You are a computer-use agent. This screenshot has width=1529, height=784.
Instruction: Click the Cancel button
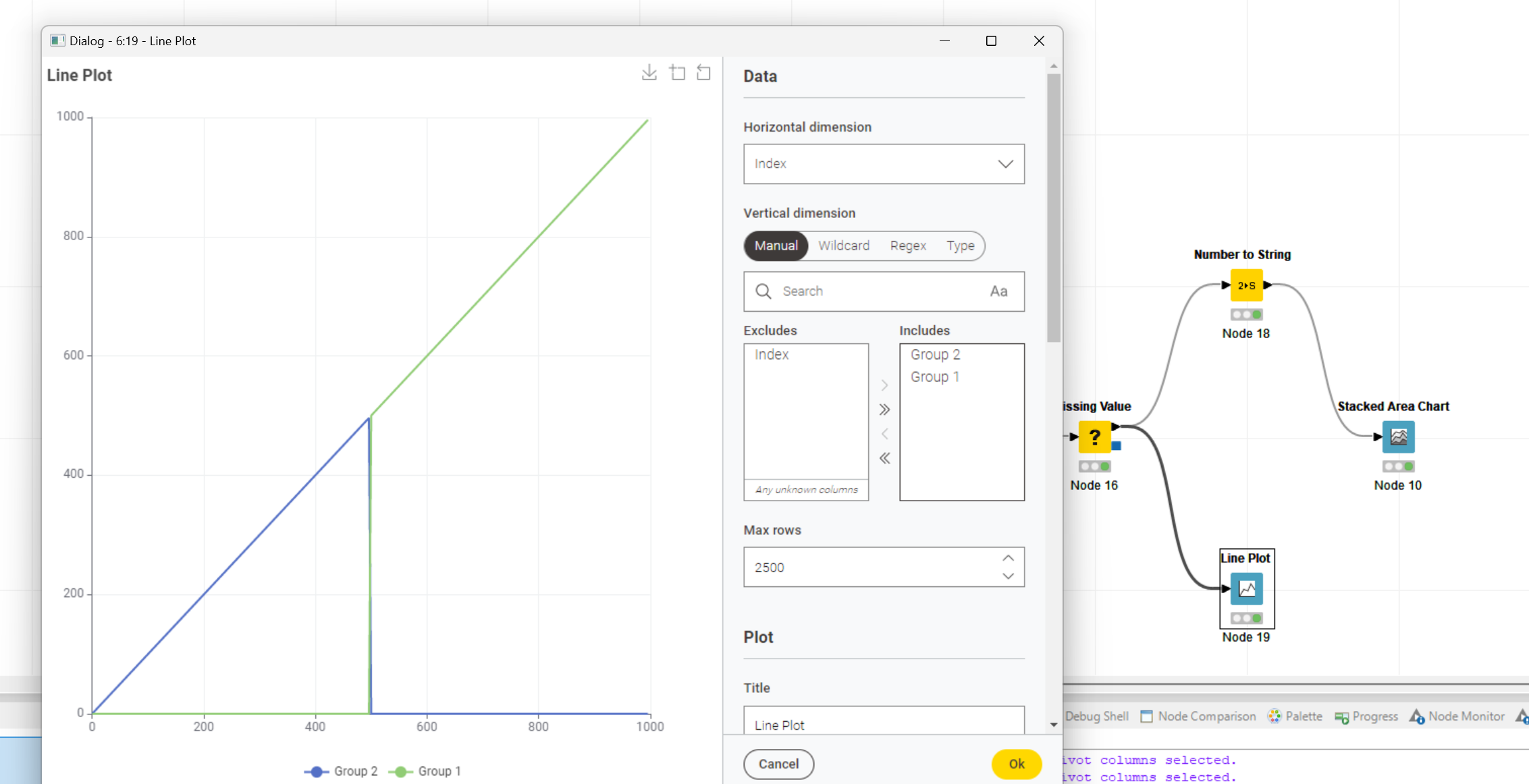coord(778,764)
